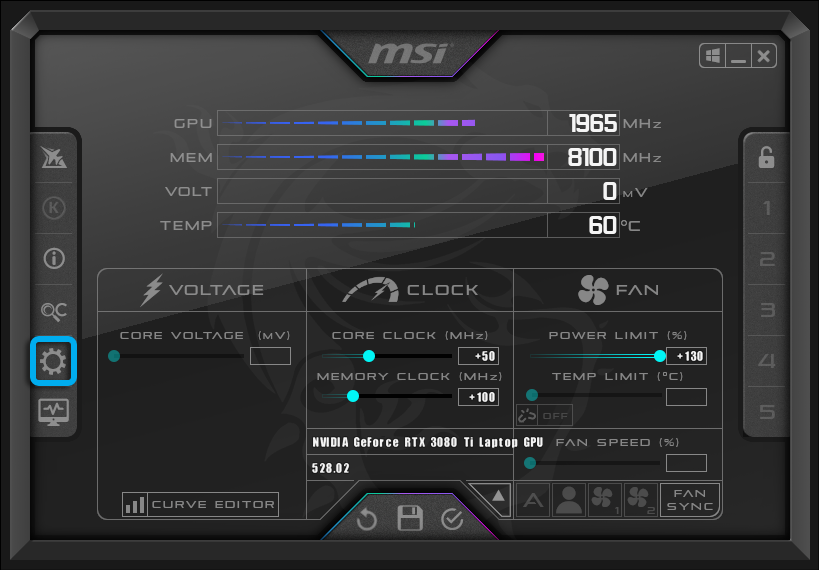Image resolution: width=819 pixels, height=570 pixels.
Task: Select profile slot 4
Action: point(766,361)
